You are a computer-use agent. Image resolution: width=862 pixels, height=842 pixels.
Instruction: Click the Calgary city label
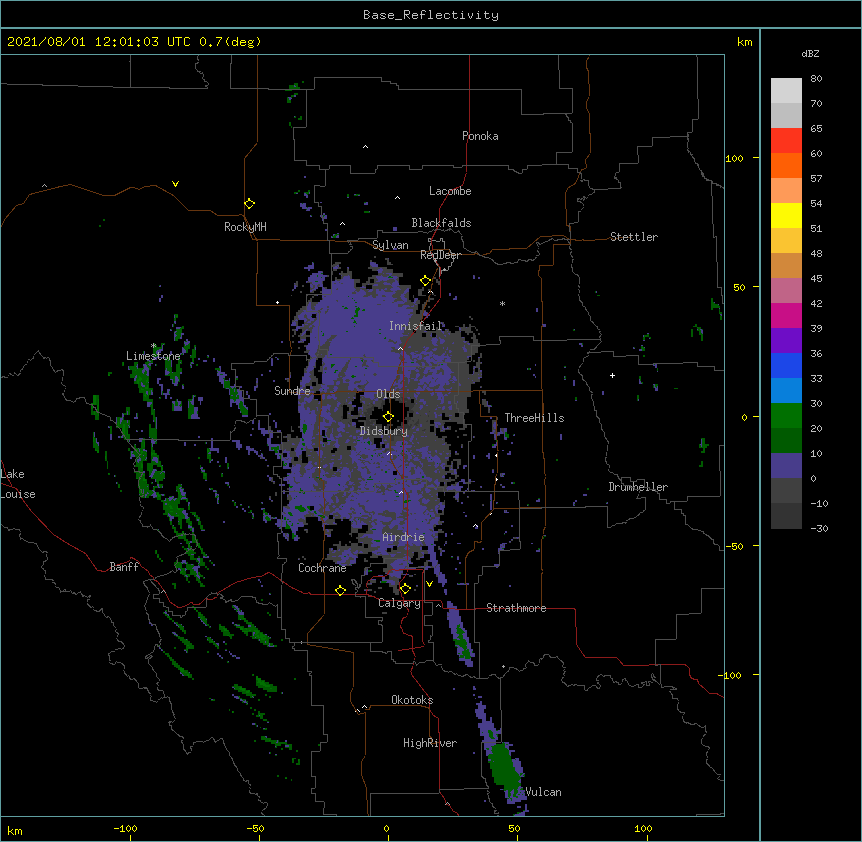point(399,603)
